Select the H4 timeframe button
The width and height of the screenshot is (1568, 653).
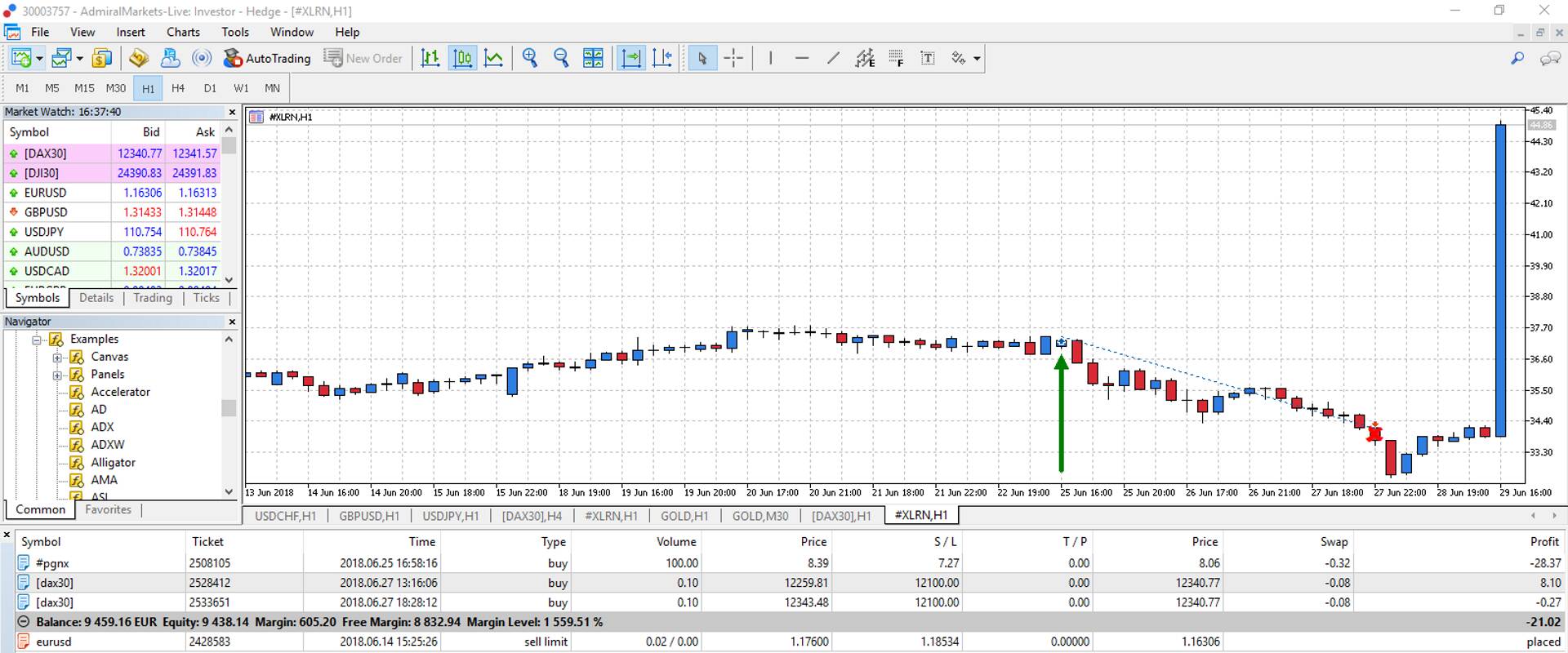178,88
